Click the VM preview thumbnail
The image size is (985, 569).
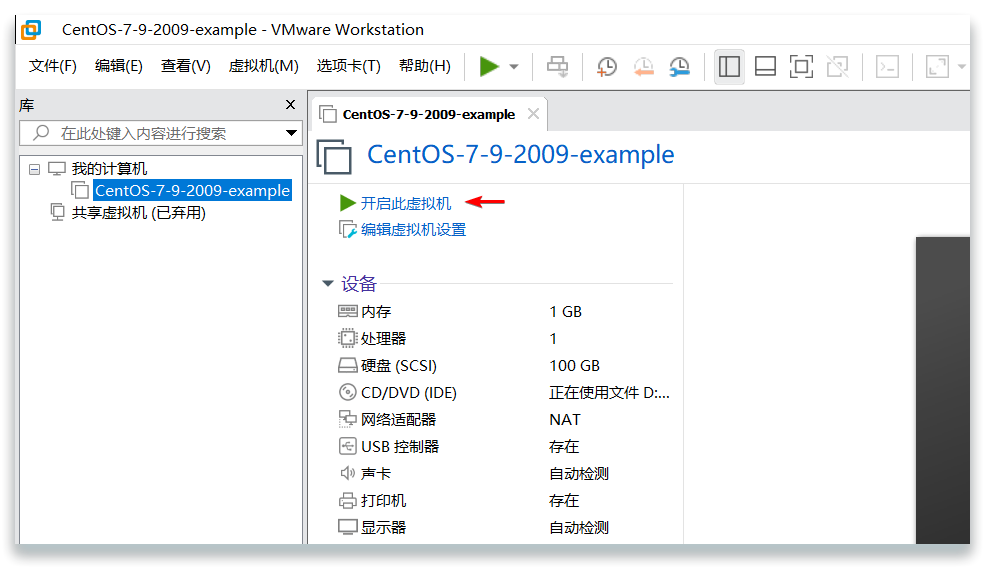pyautogui.click(x=942, y=390)
